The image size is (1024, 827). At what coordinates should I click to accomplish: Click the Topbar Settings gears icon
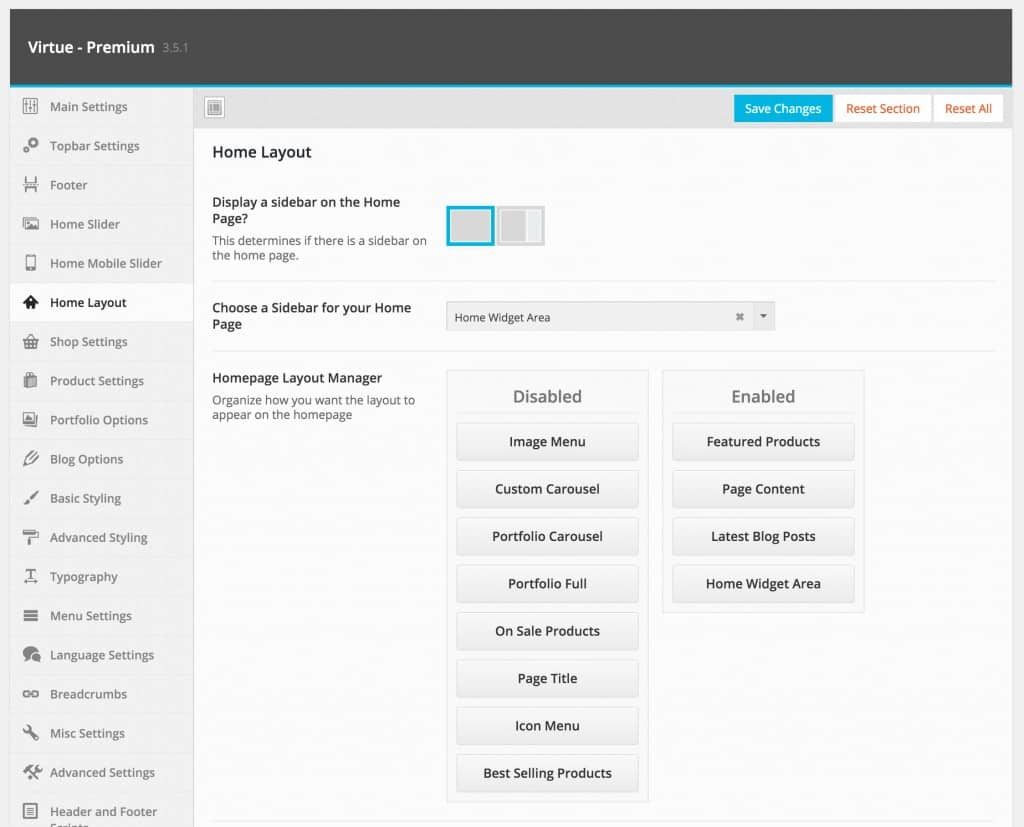click(30, 145)
